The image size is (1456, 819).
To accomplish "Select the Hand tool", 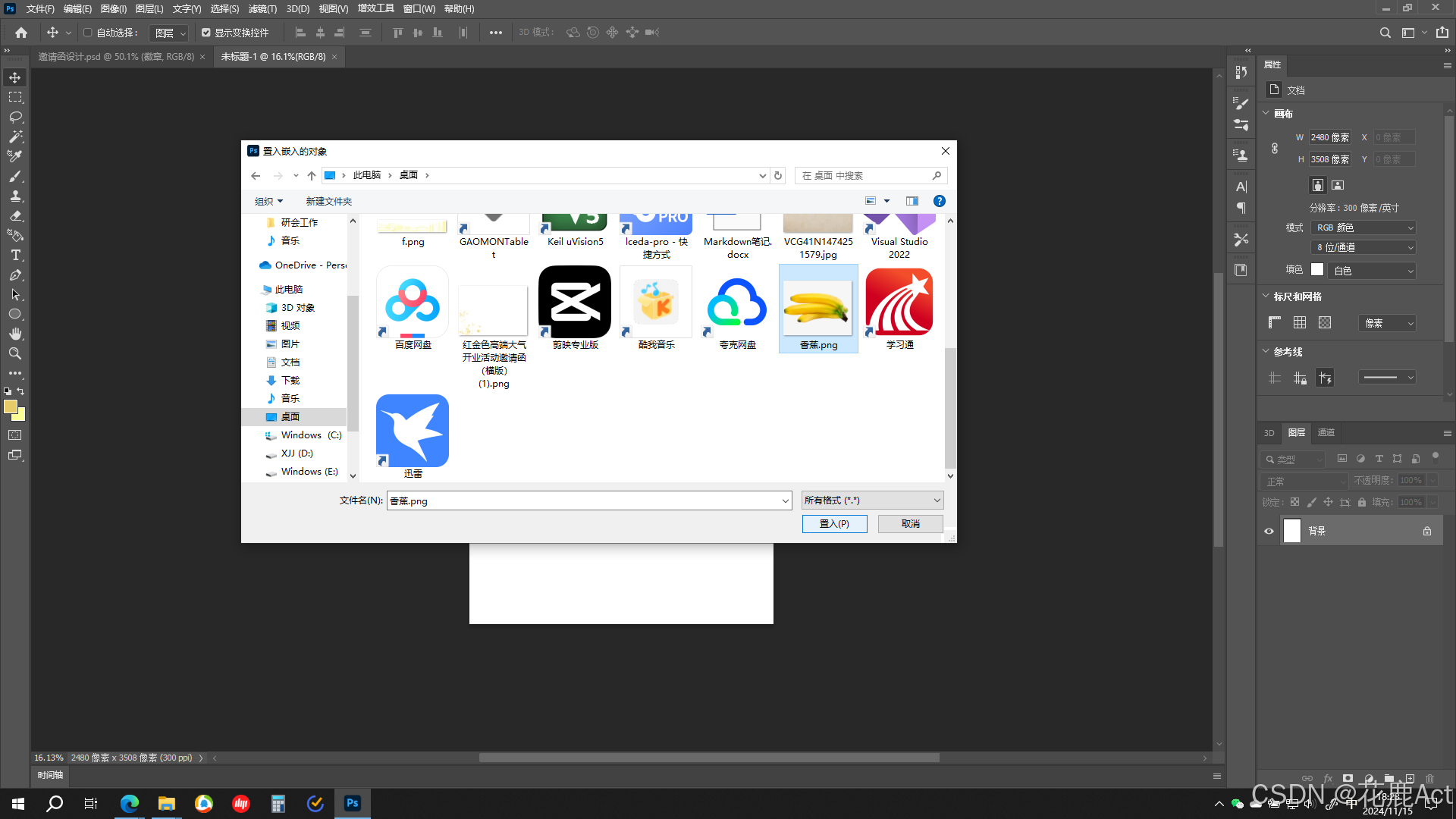I will point(15,334).
